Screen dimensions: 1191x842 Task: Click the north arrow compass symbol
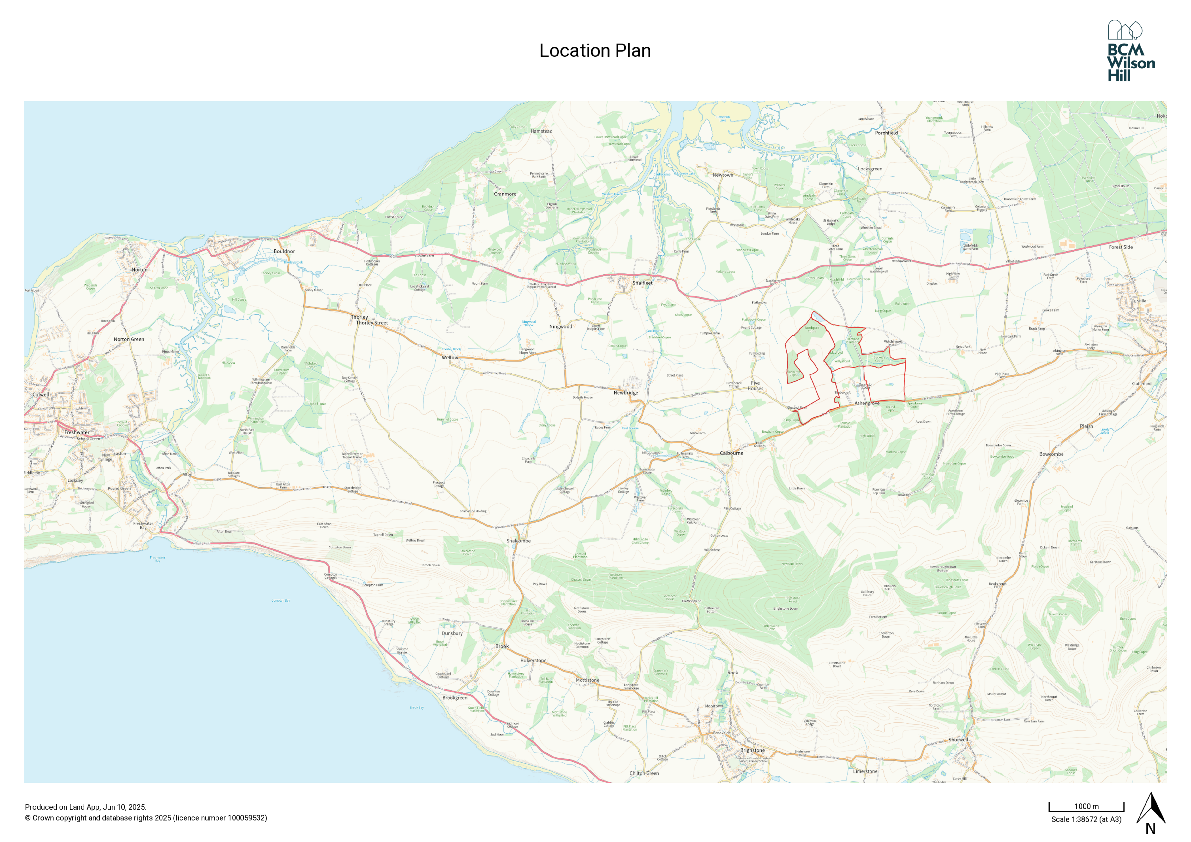(1151, 814)
